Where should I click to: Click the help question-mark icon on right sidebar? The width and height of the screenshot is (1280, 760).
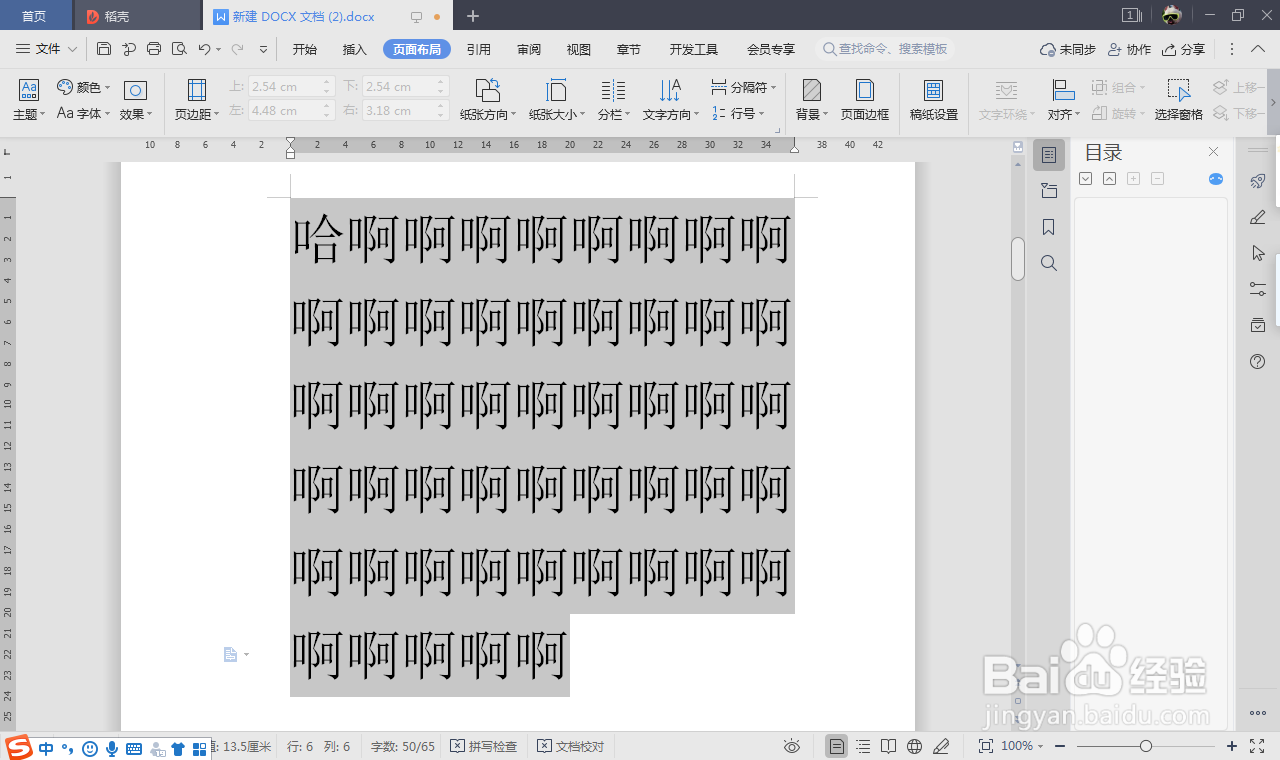[1258, 361]
